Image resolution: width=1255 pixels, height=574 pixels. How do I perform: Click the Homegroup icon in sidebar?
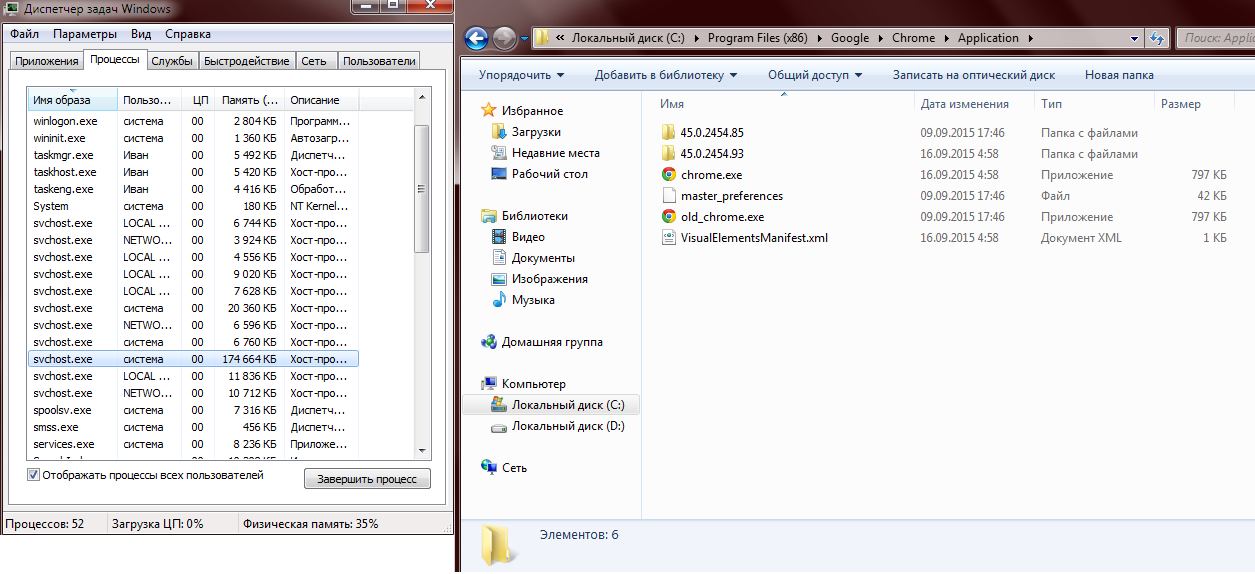click(x=489, y=341)
